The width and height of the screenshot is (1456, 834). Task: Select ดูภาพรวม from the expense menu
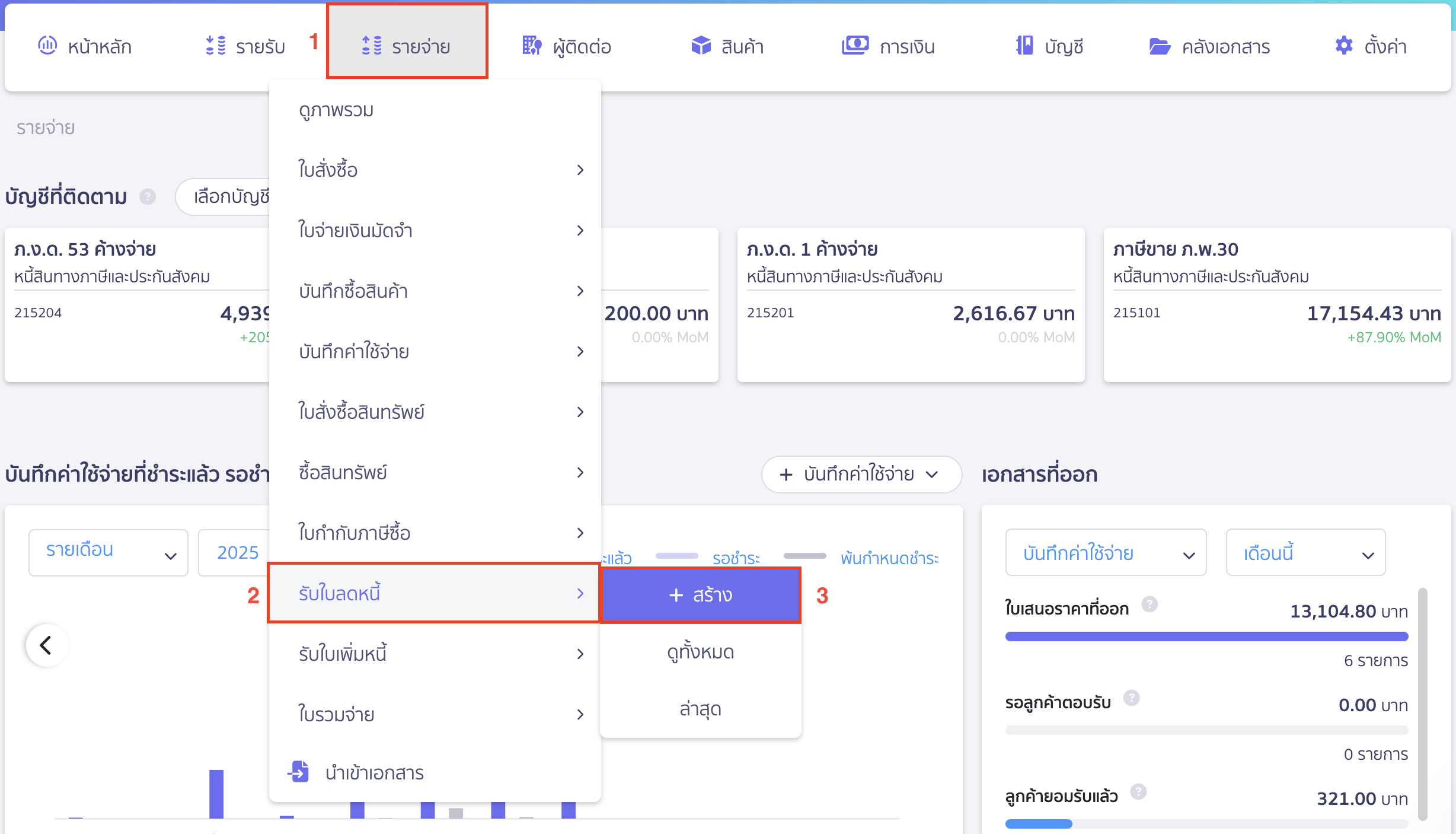[435, 110]
